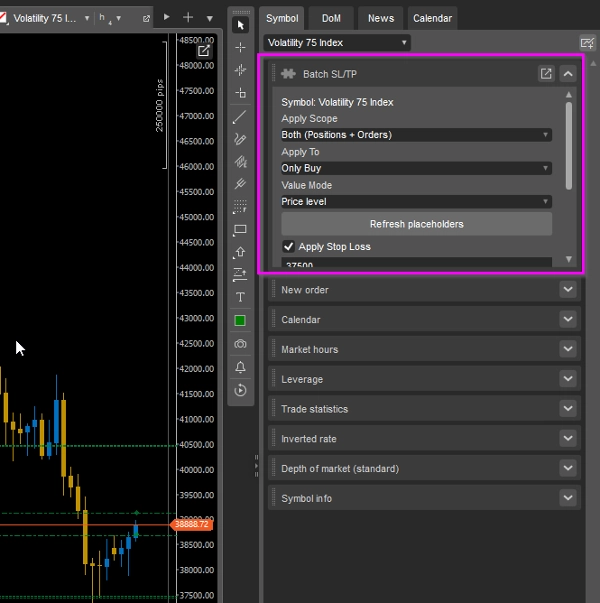Open the Value Mode dropdown

click(416, 201)
